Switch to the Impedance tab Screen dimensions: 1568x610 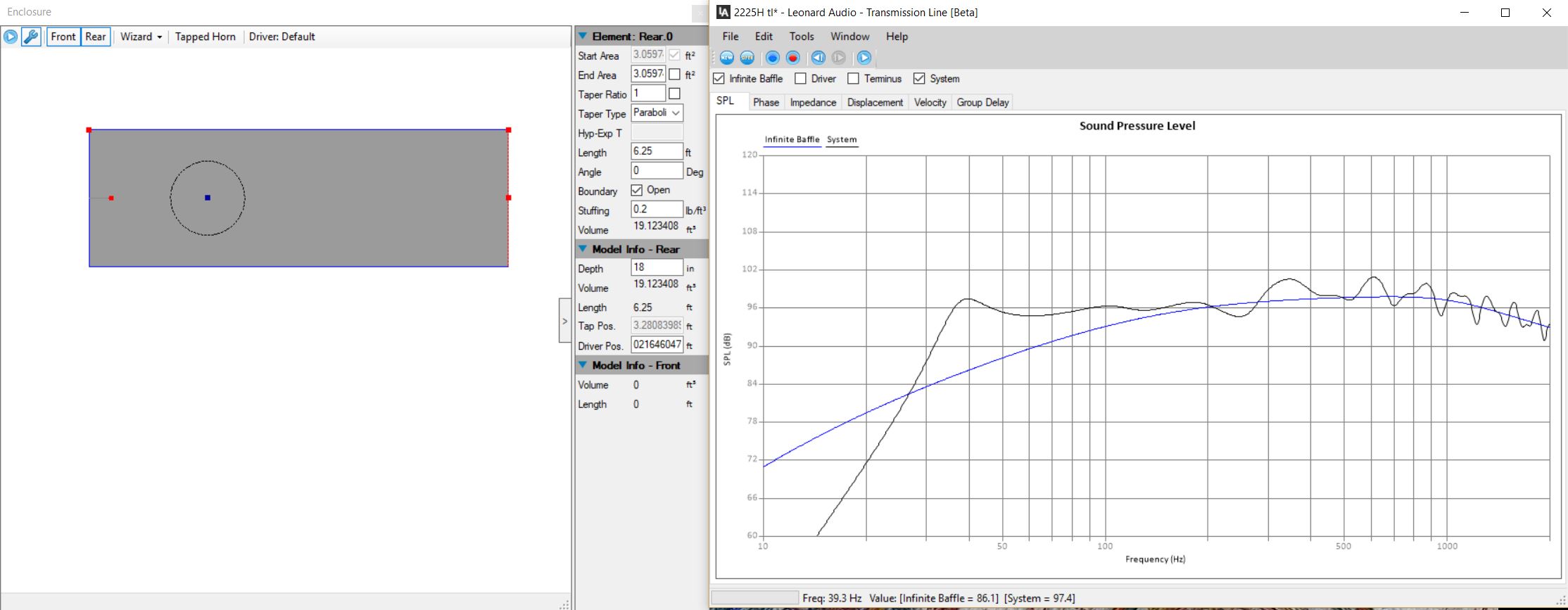tap(813, 103)
